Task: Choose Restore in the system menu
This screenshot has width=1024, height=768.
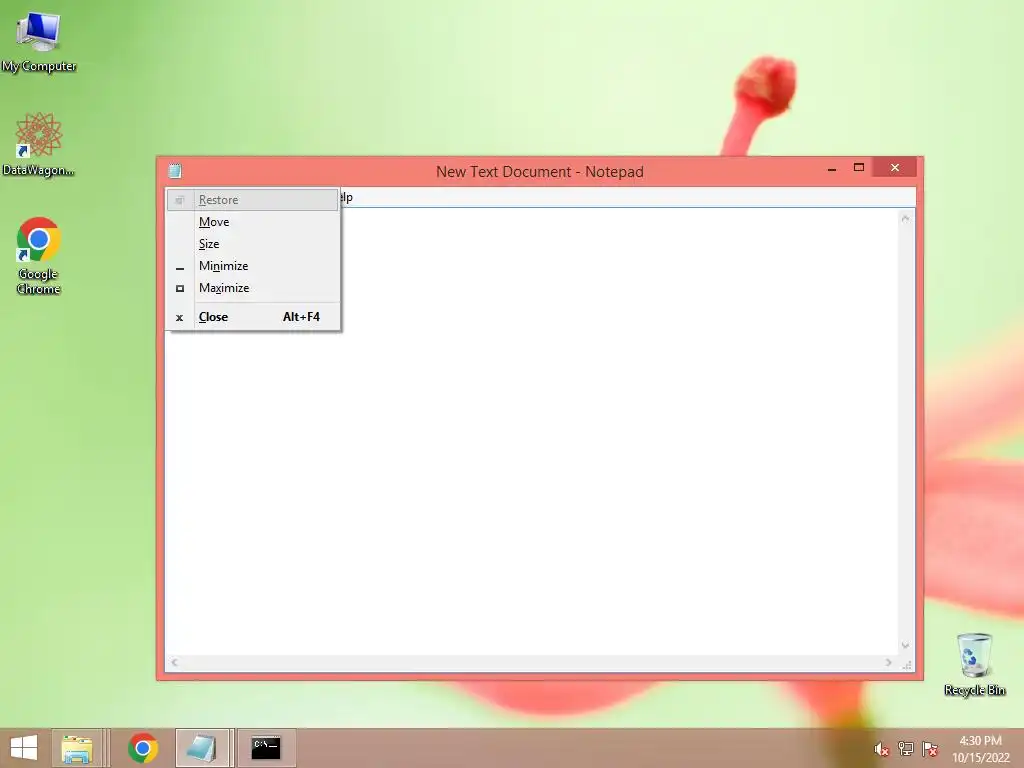Action: 253,200
